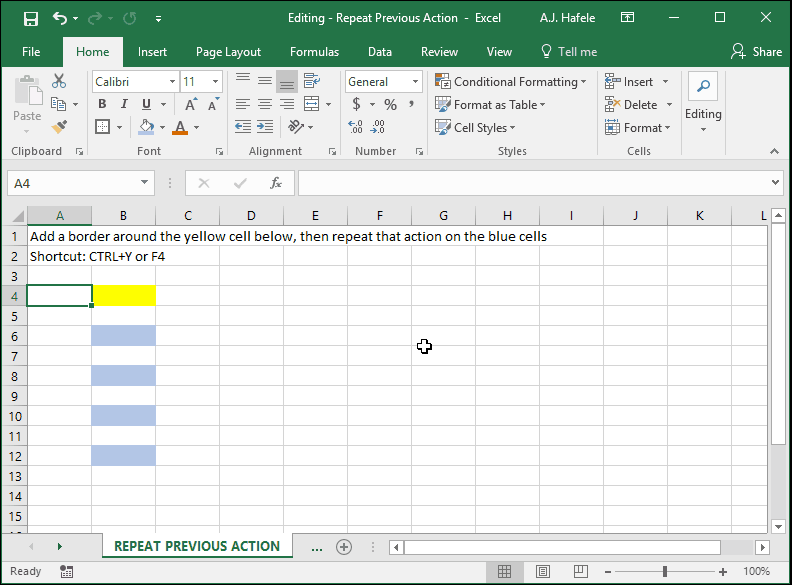This screenshot has width=792, height=585.
Task: Toggle Italic formatting
Action: [x=124, y=104]
